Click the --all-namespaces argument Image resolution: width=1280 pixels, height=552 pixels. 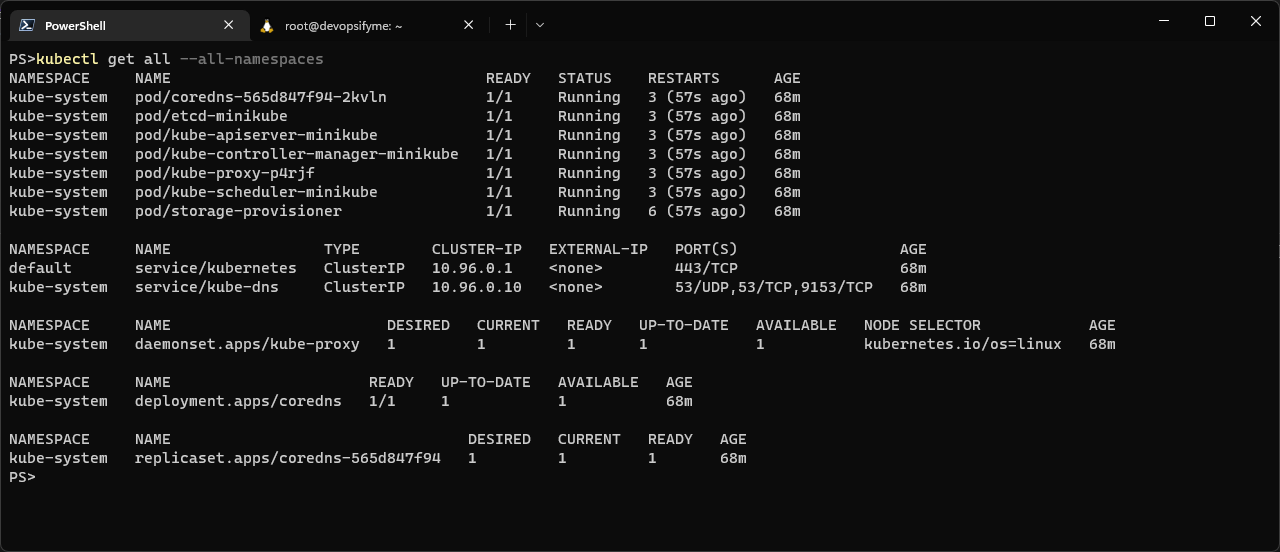click(x=251, y=59)
